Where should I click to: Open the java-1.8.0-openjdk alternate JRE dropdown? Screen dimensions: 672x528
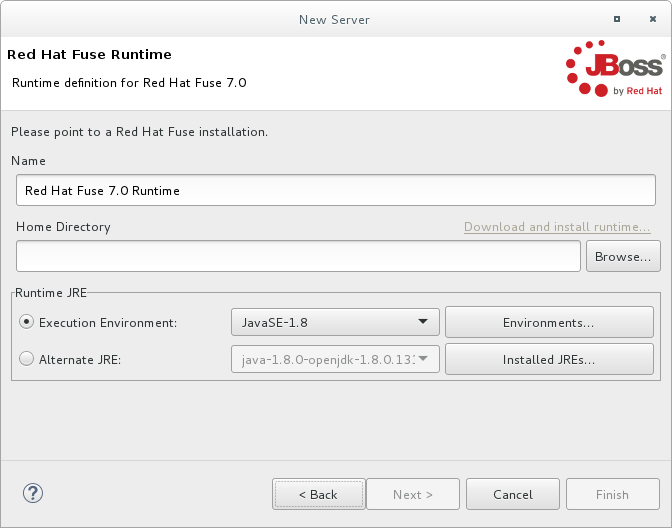335,359
